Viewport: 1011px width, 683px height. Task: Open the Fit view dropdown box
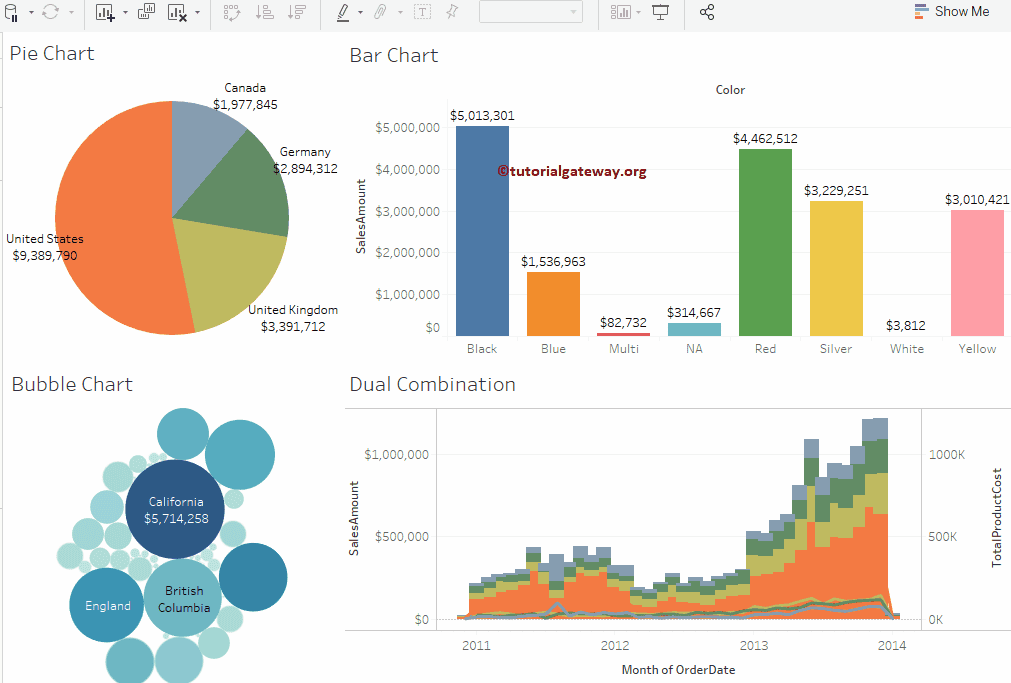530,12
